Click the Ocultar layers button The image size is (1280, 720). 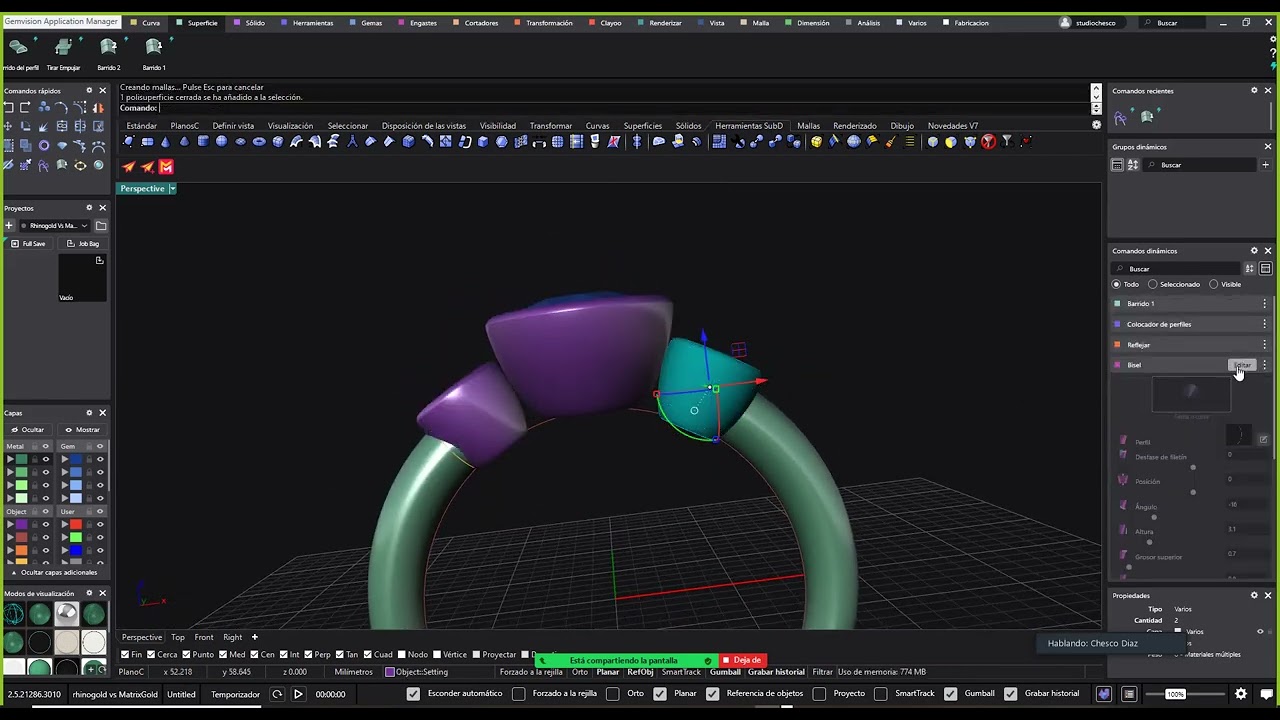28,430
